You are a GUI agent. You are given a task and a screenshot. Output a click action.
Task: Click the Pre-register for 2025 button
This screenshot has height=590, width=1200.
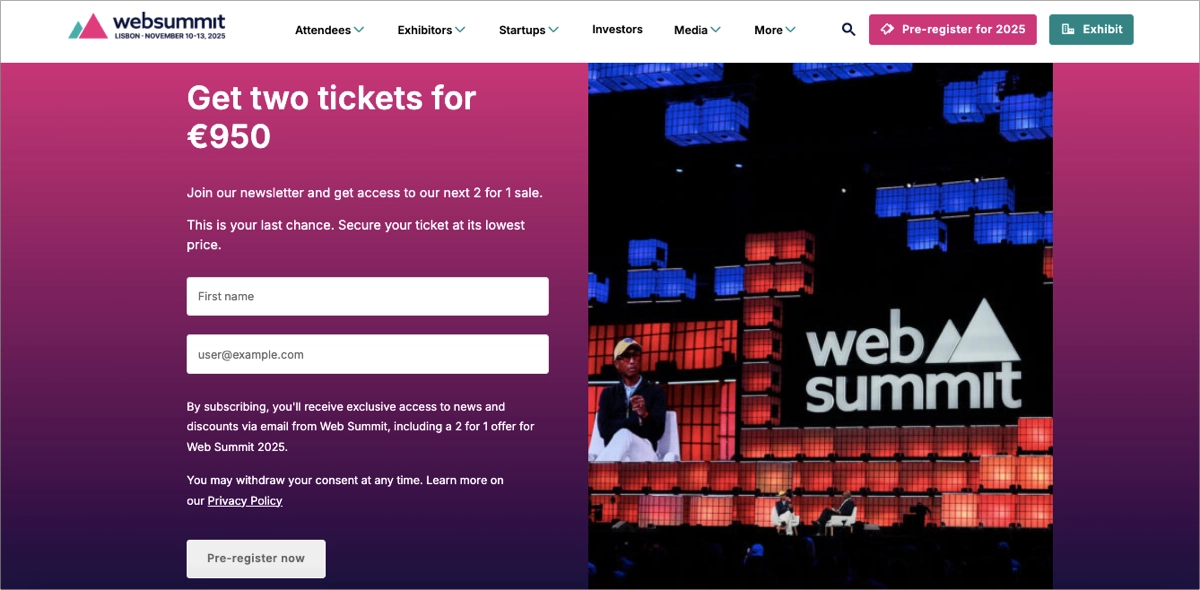[952, 29]
